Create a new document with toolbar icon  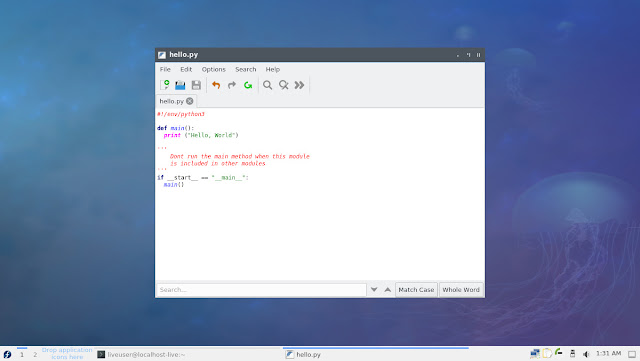[165, 85]
